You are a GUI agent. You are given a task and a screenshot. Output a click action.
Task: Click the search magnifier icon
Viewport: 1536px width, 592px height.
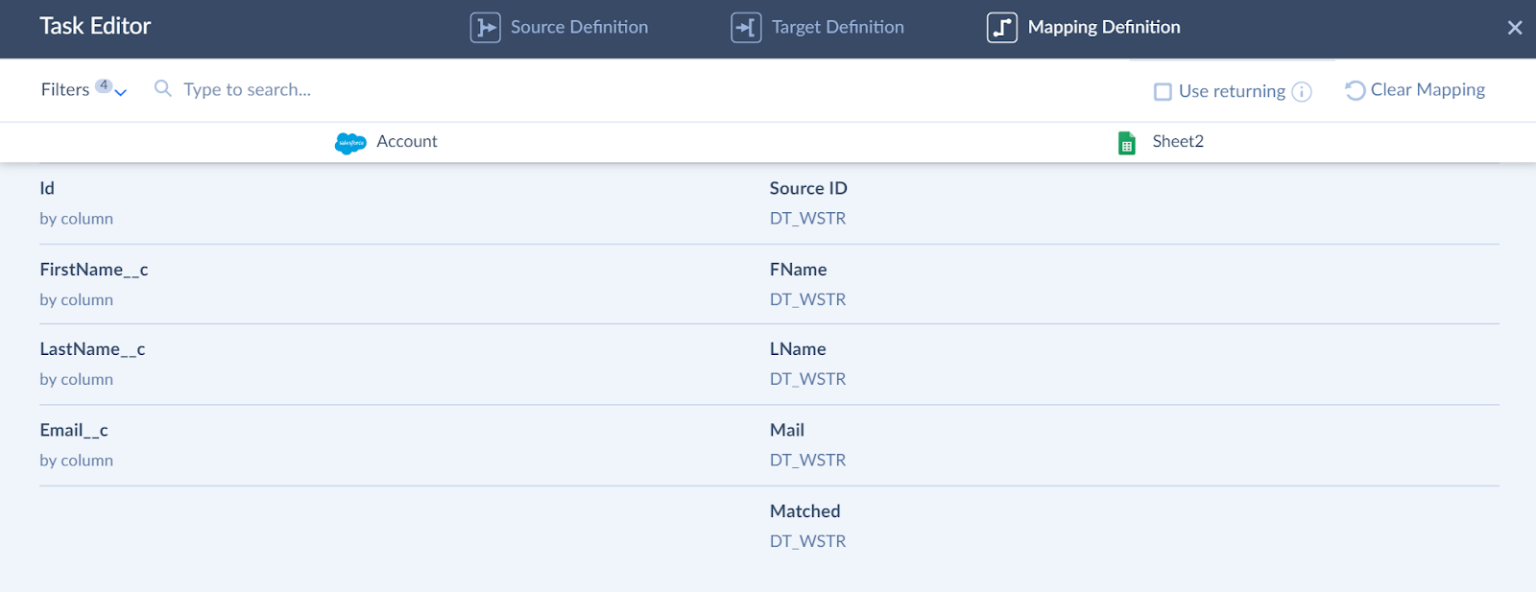pos(163,89)
